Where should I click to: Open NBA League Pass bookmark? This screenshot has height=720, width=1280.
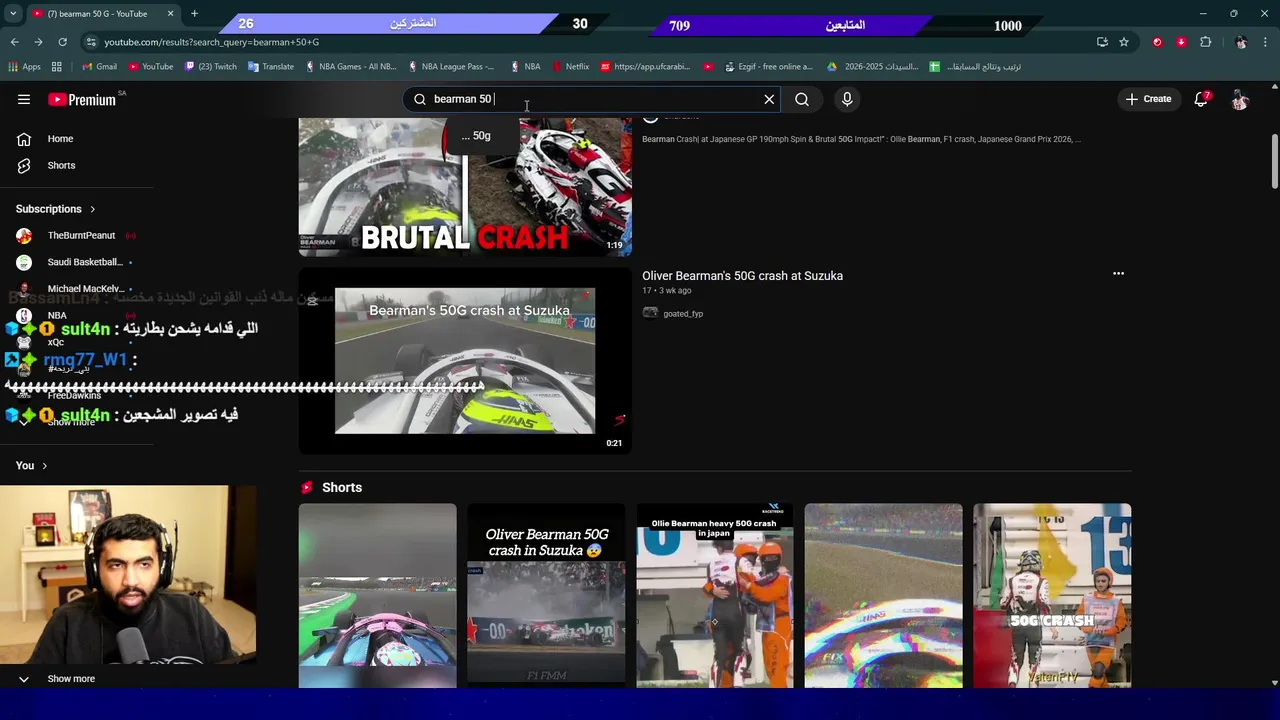pyautogui.click(x=451, y=67)
